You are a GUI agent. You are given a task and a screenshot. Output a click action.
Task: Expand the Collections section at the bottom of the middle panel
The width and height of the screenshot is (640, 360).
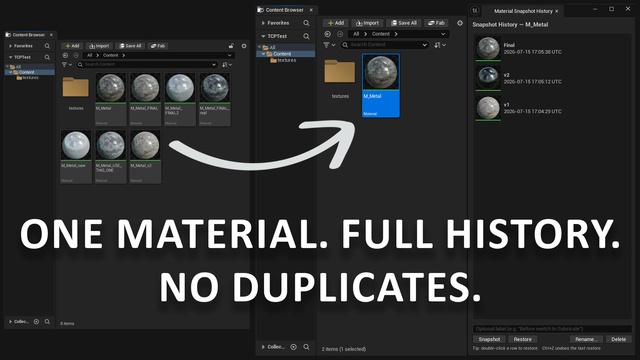pyautogui.click(x=263, y=347)
